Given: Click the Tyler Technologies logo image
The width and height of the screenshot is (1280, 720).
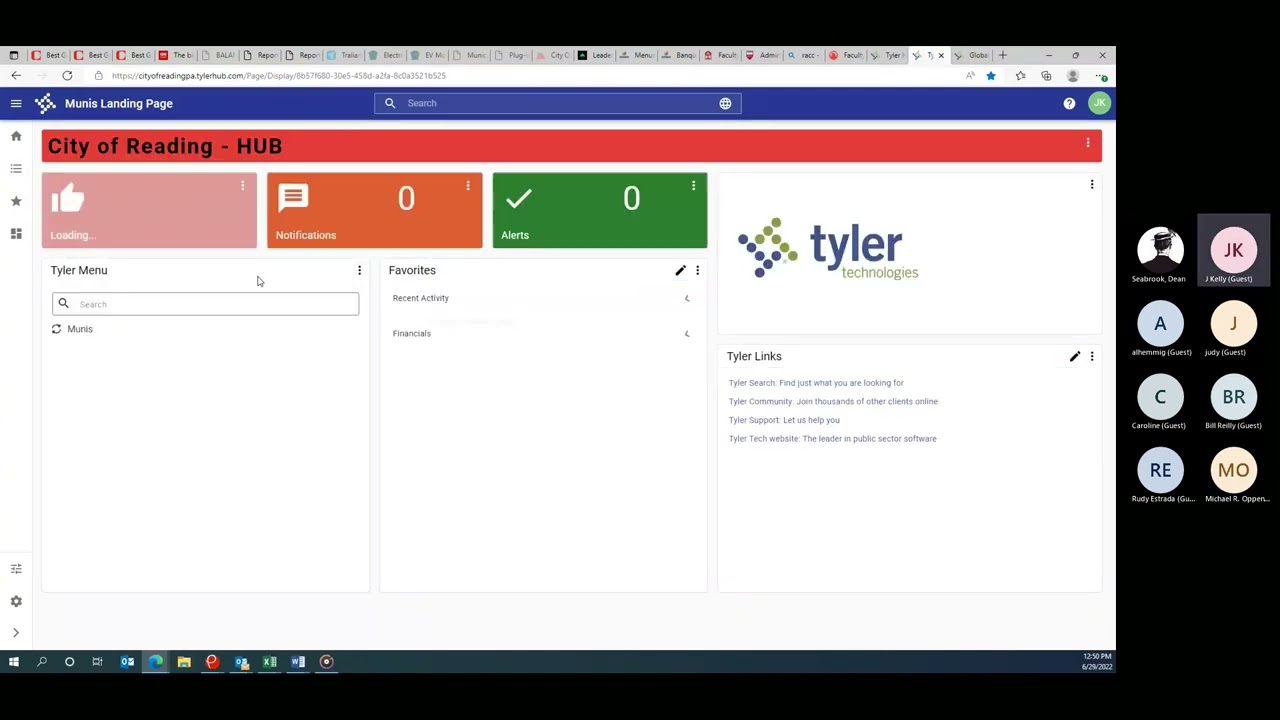Looking at the screenshot, I should pos(828,248).
